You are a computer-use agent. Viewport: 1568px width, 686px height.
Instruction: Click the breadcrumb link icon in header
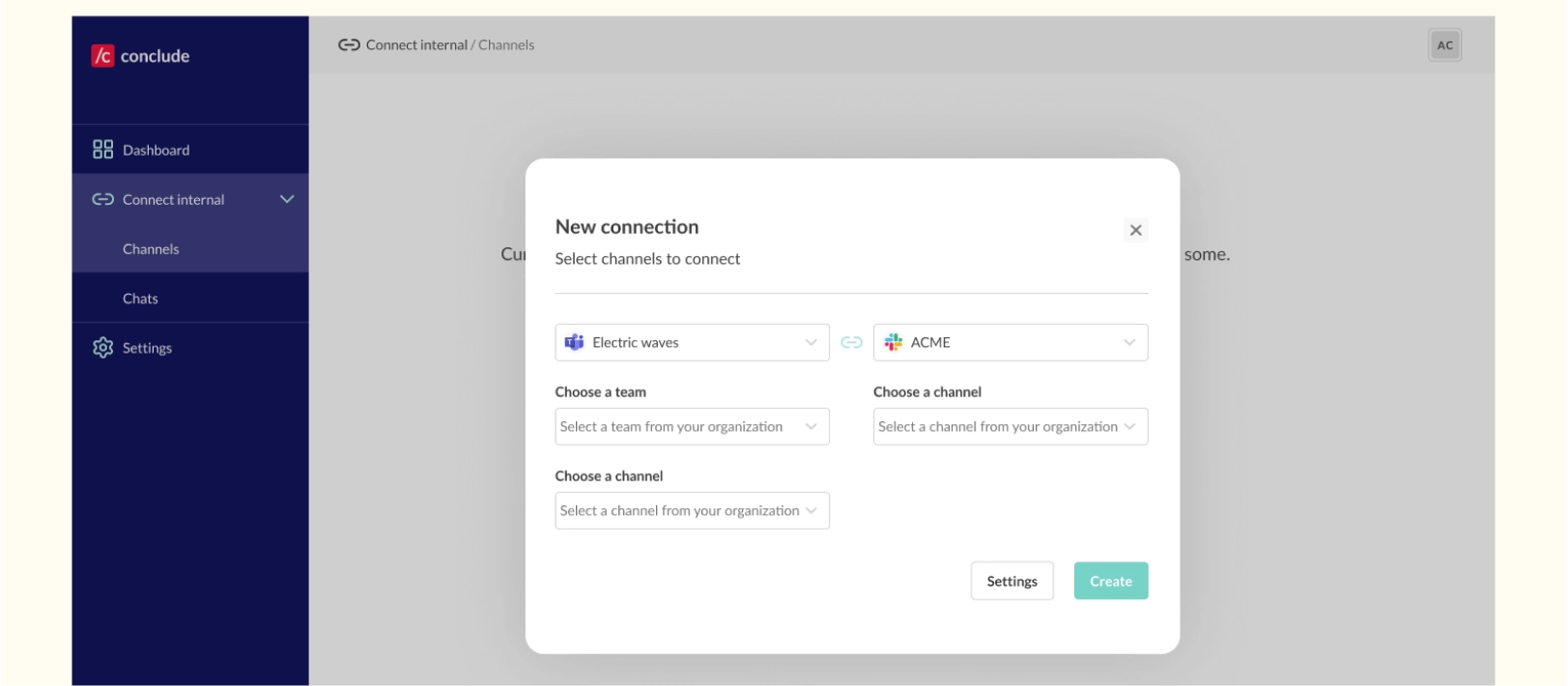tap(349, 45)
